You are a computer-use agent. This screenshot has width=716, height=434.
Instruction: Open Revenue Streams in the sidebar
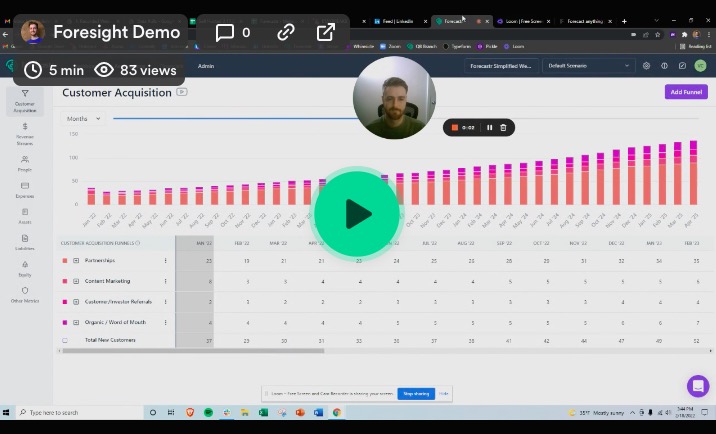point(25,134)
